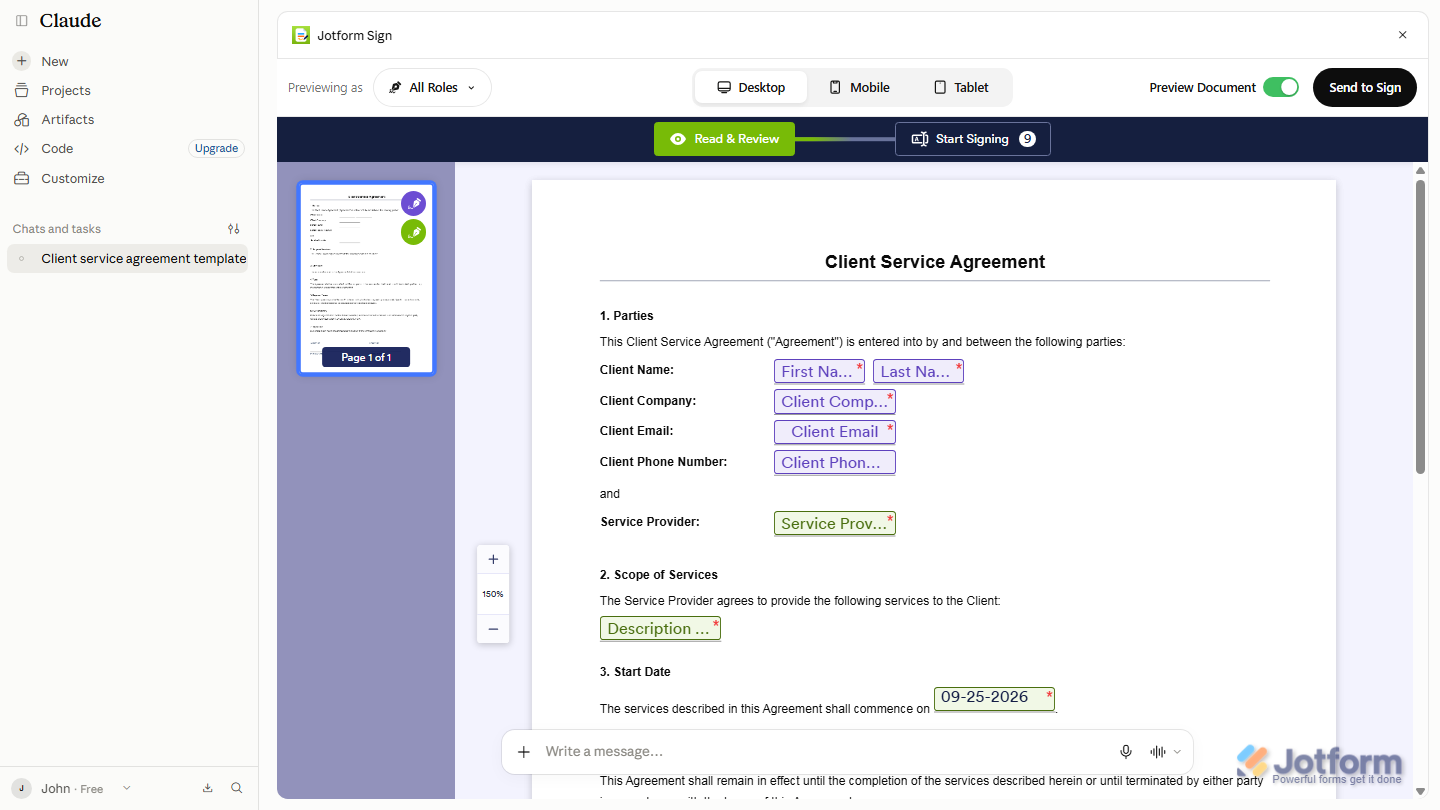Open the Customize section
Image resolution: width=1440 pixels, height=810 pixels.
72,178
